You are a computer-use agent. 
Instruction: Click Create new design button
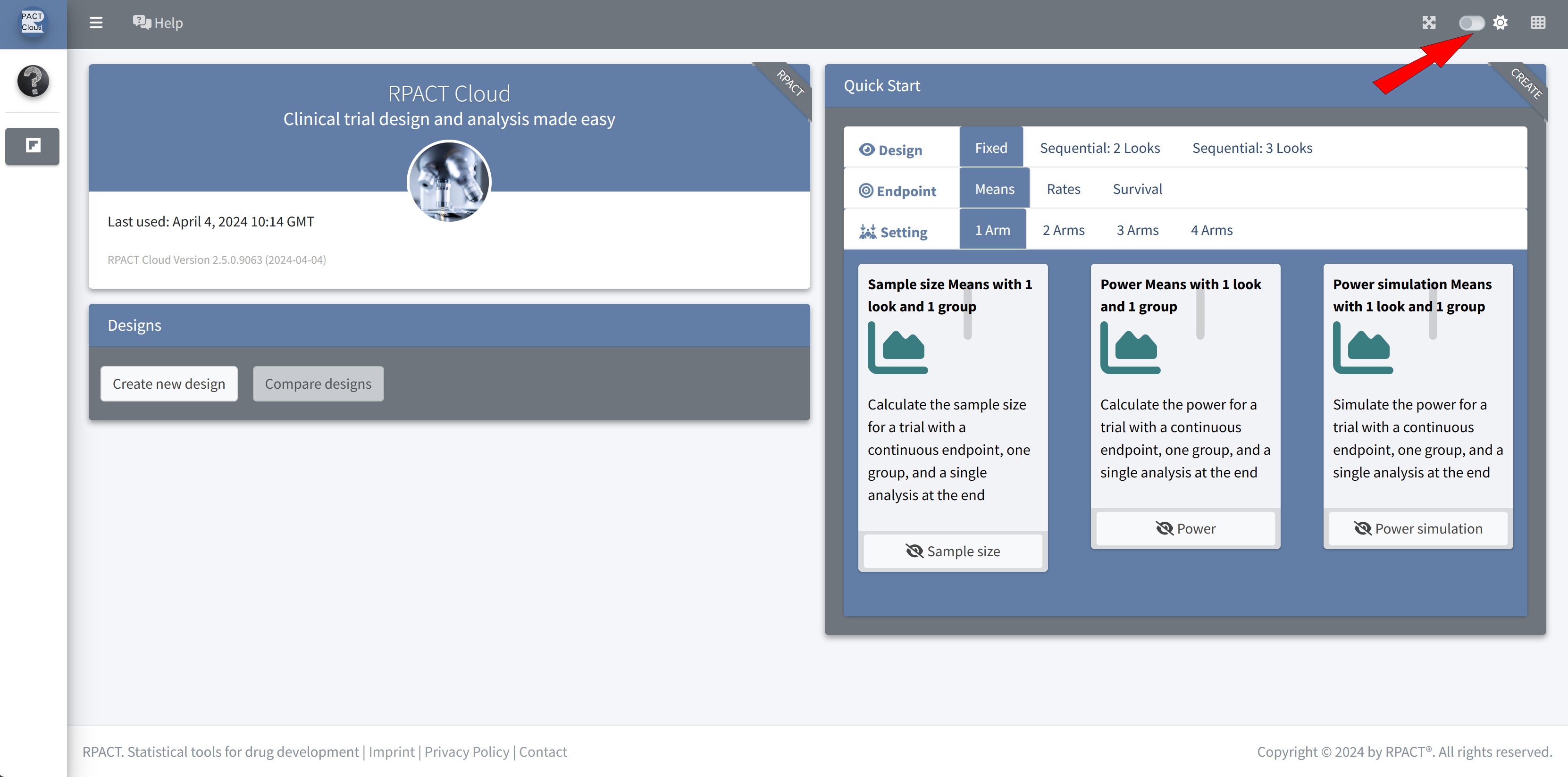coord(168,384)
